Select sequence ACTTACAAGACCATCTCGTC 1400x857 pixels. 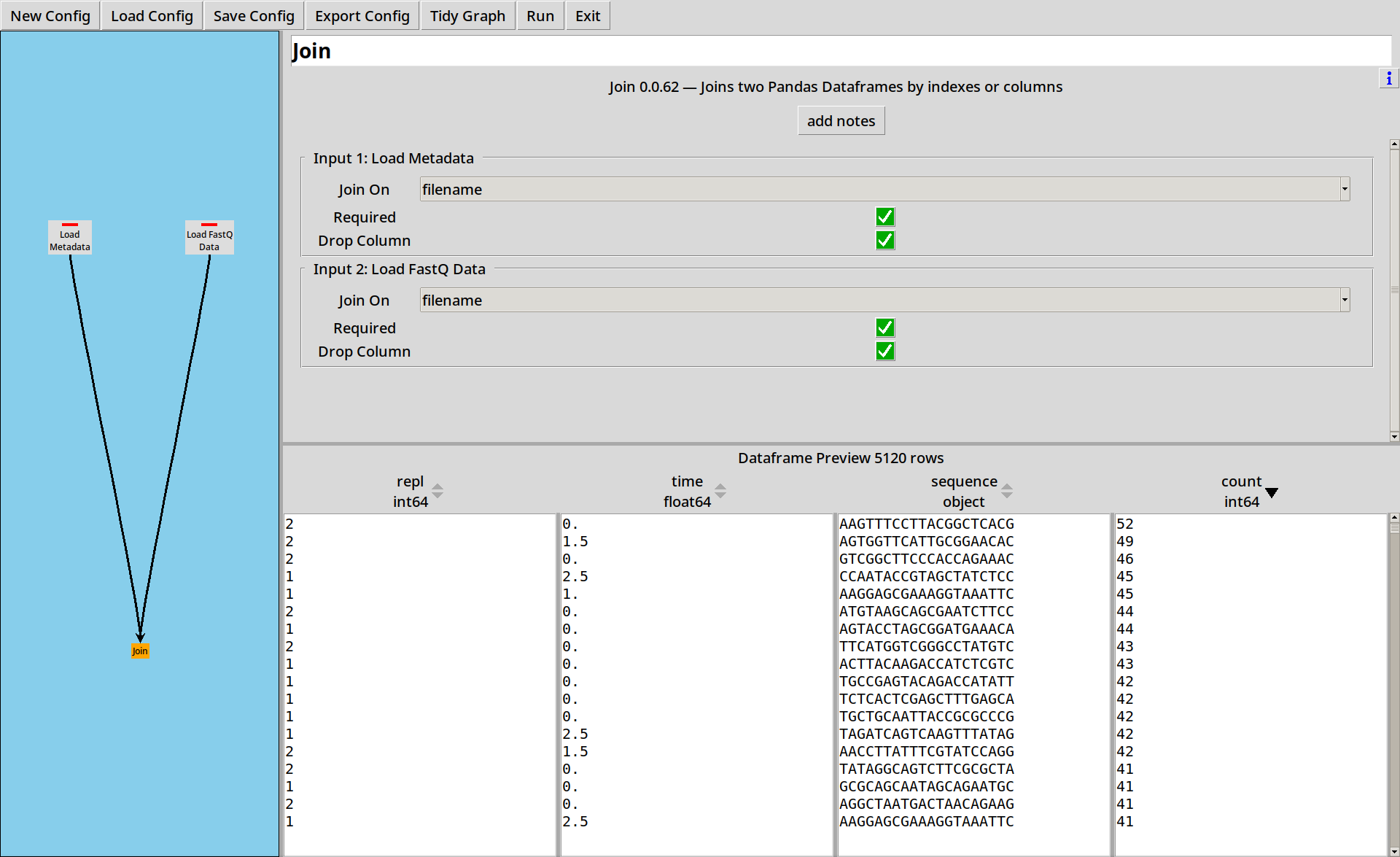pos(926,664)
